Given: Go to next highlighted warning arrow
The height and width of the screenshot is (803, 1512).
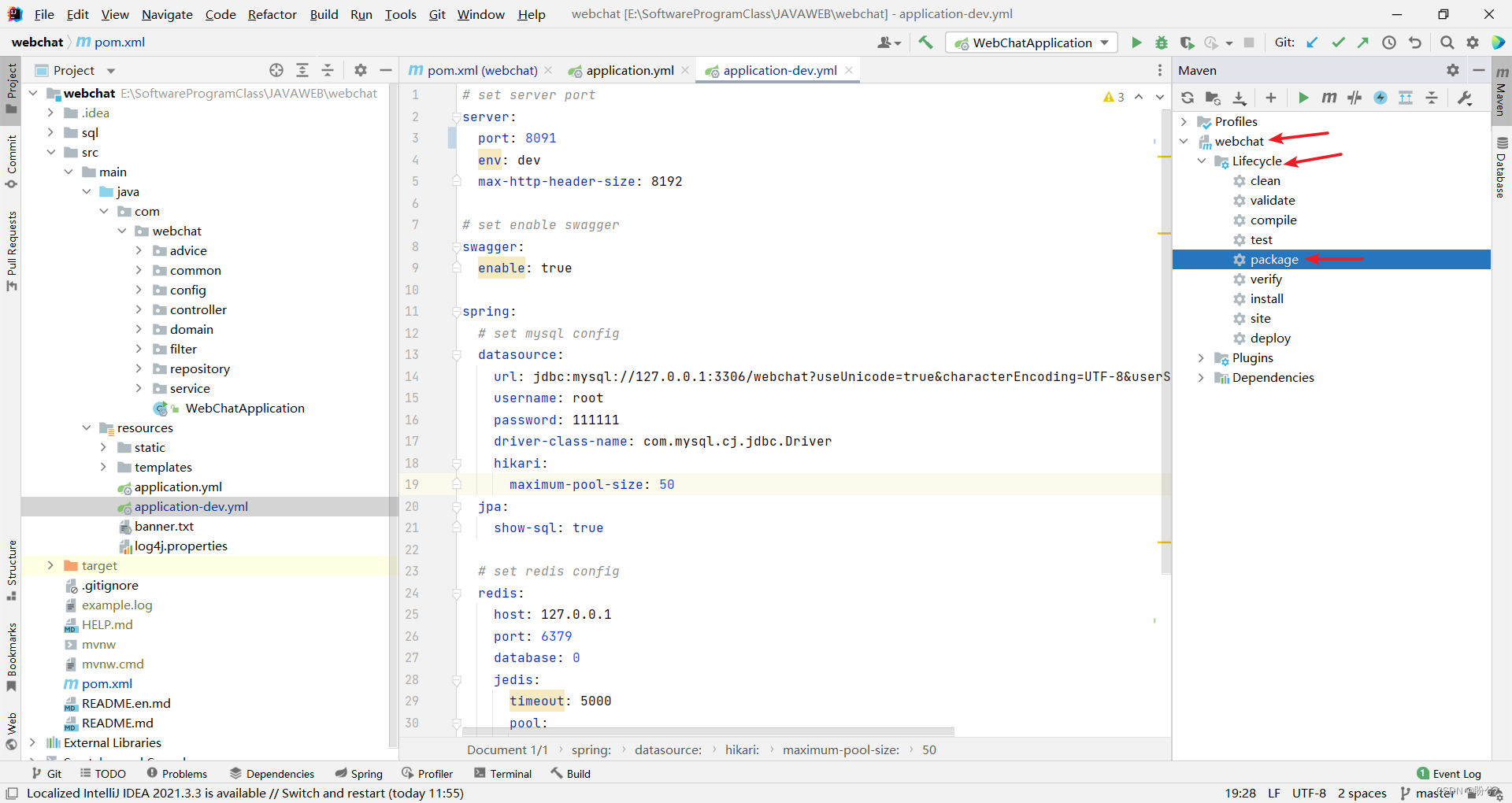Looking at the screenshot, I should click(x=1160, y=97).
